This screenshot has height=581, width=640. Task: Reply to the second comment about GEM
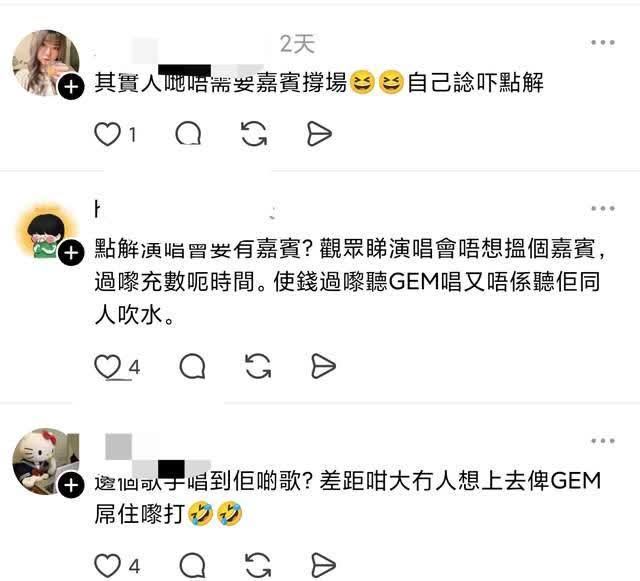tap(192, 366)
